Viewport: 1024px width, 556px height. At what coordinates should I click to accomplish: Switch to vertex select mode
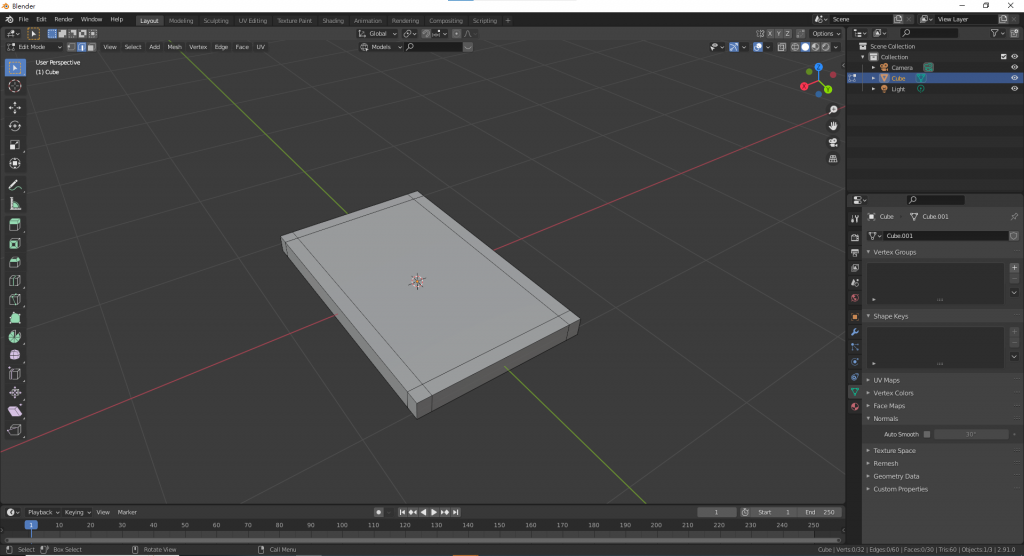71,47
